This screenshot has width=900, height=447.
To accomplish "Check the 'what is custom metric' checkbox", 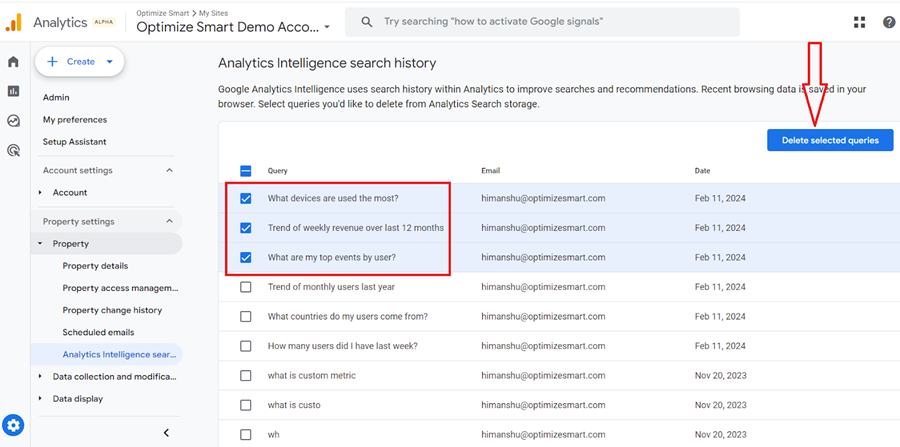I will pyautogui.click(x=246, y=376).
